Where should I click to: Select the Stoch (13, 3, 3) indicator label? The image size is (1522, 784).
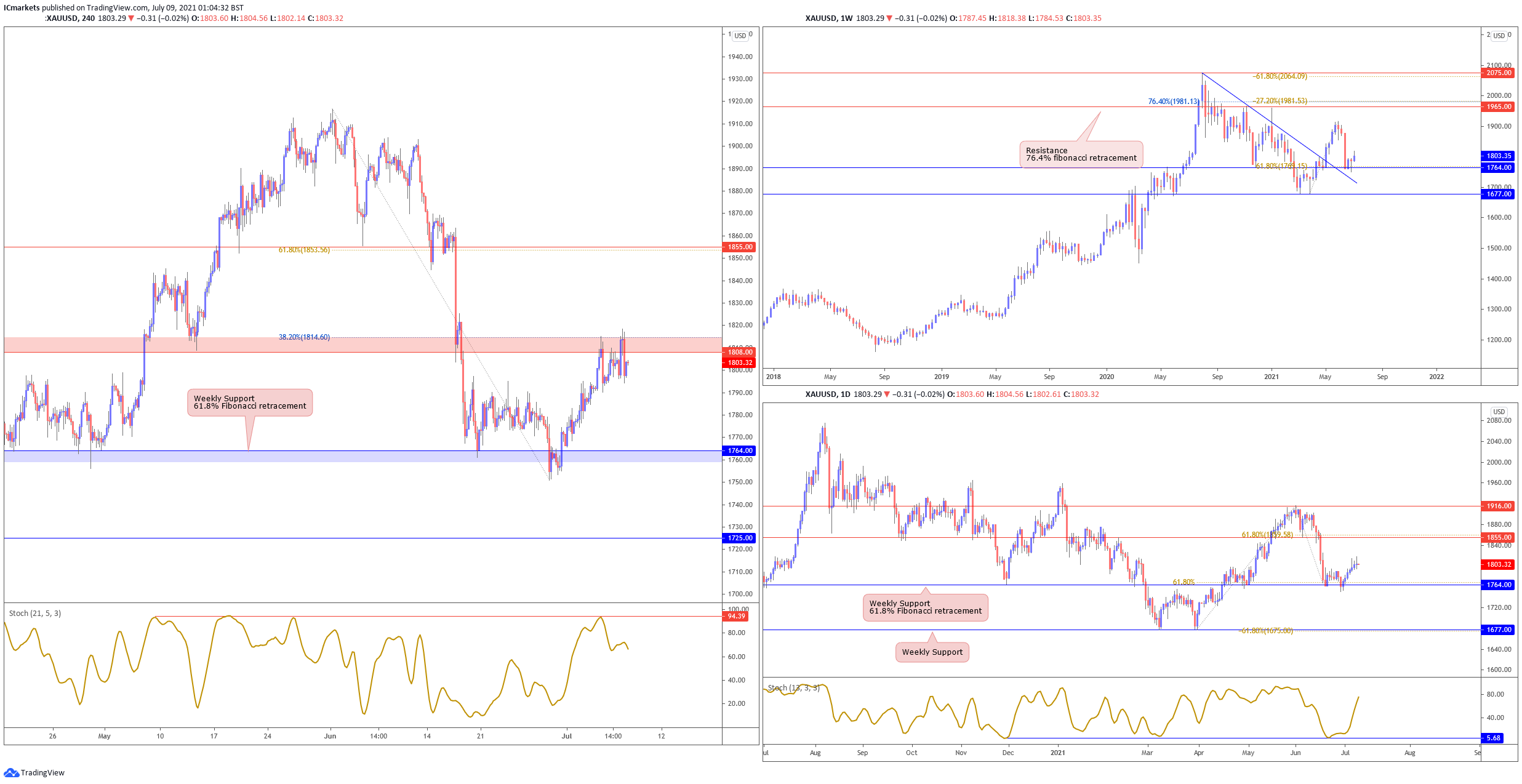tap(794, 688)
